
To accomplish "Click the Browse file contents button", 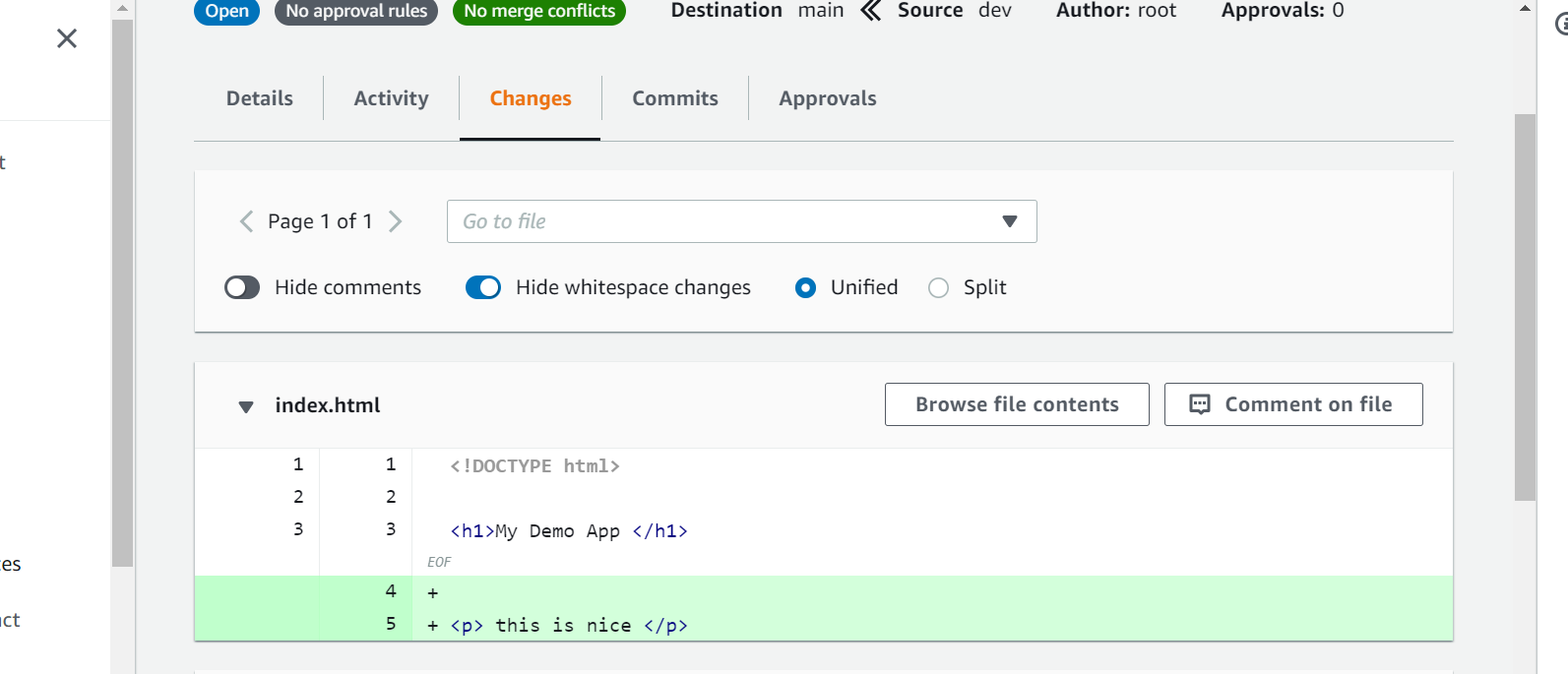I will point(1017,404).
